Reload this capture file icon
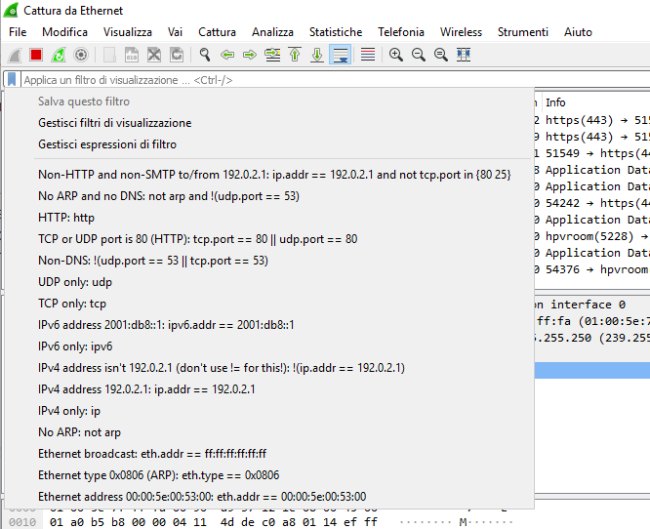 (x=177, y=55)
